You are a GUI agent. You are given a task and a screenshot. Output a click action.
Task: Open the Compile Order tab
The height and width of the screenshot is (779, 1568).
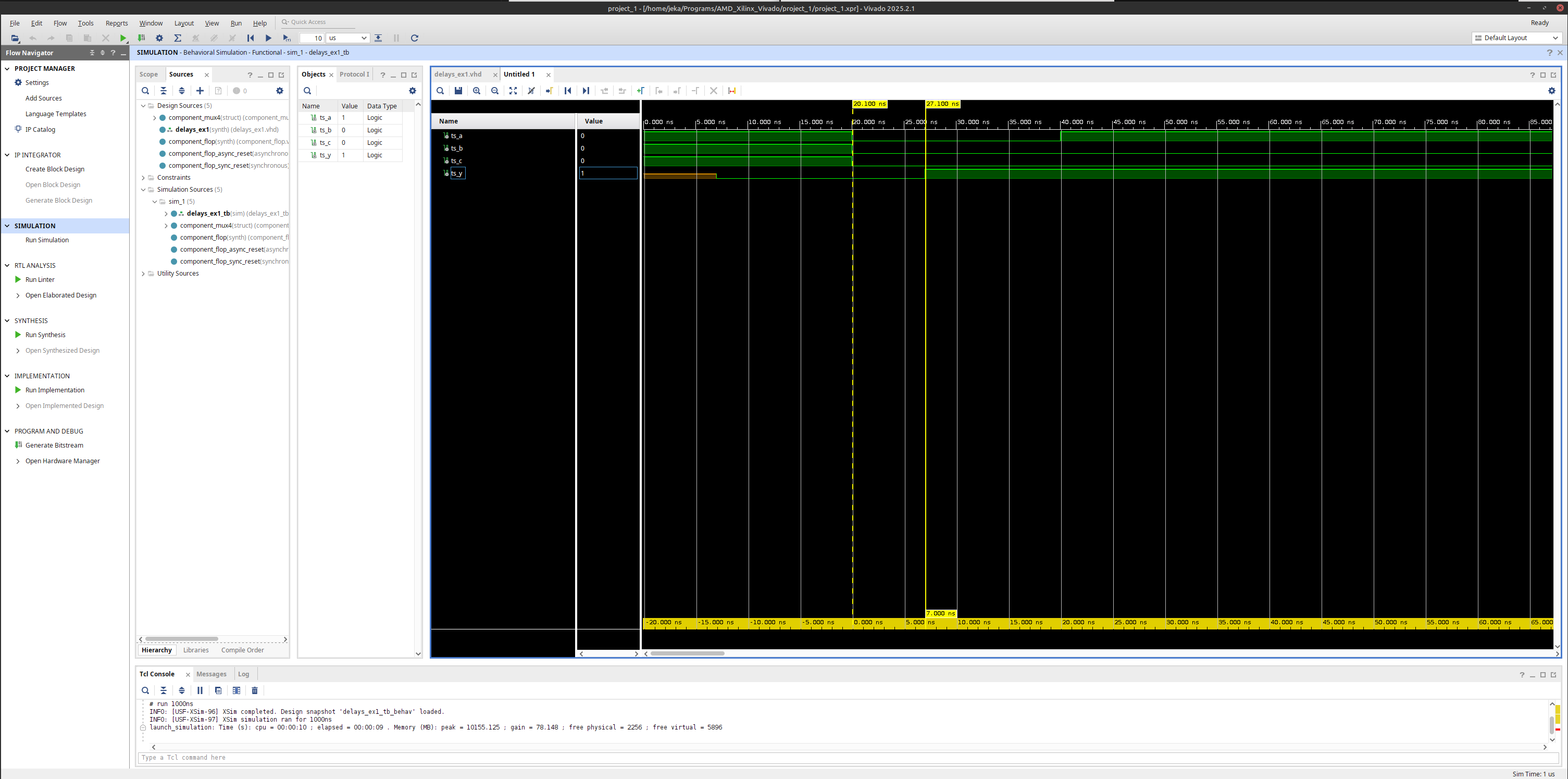[x=242, y=650]
